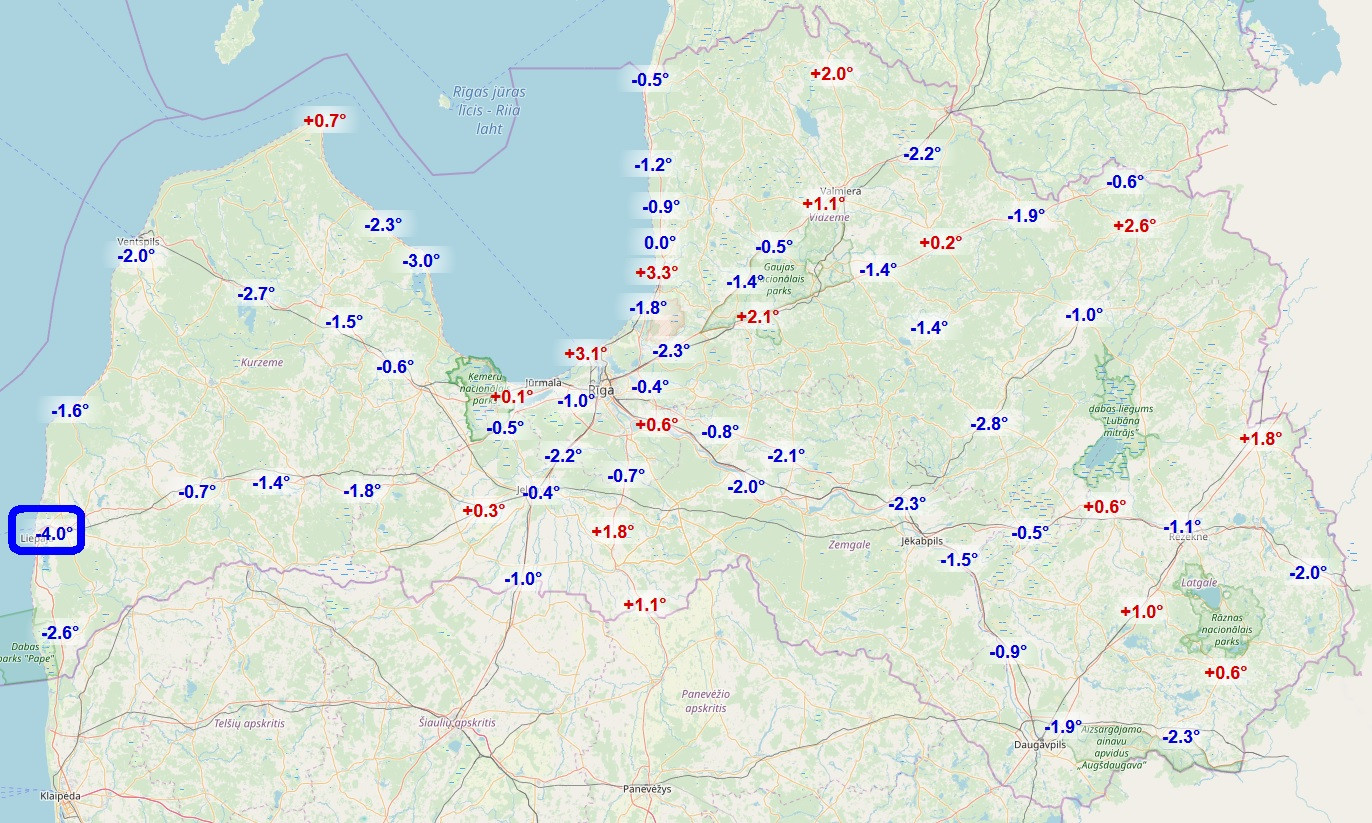Click the Panevėžys city label
Screen dimensions: 1372x823
(646, 789)
